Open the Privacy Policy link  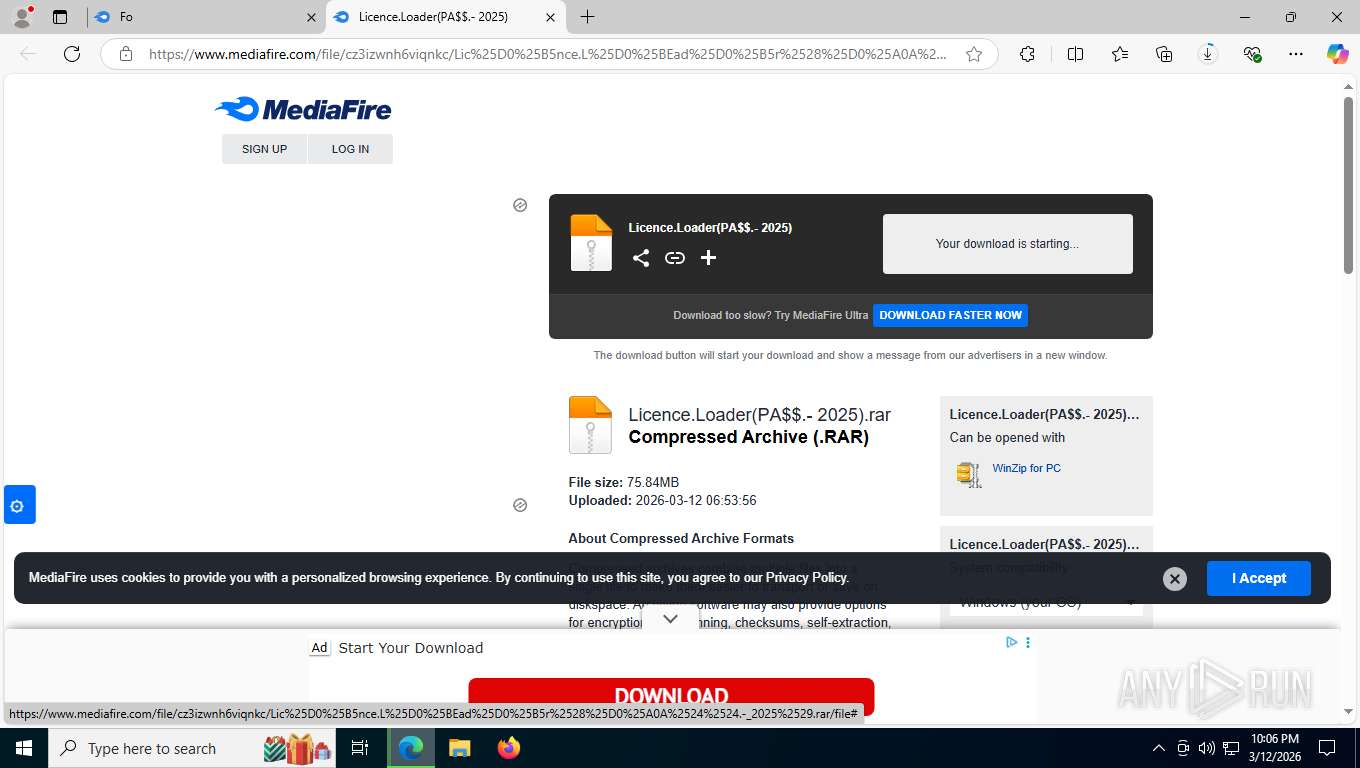(x=807, y=577)
